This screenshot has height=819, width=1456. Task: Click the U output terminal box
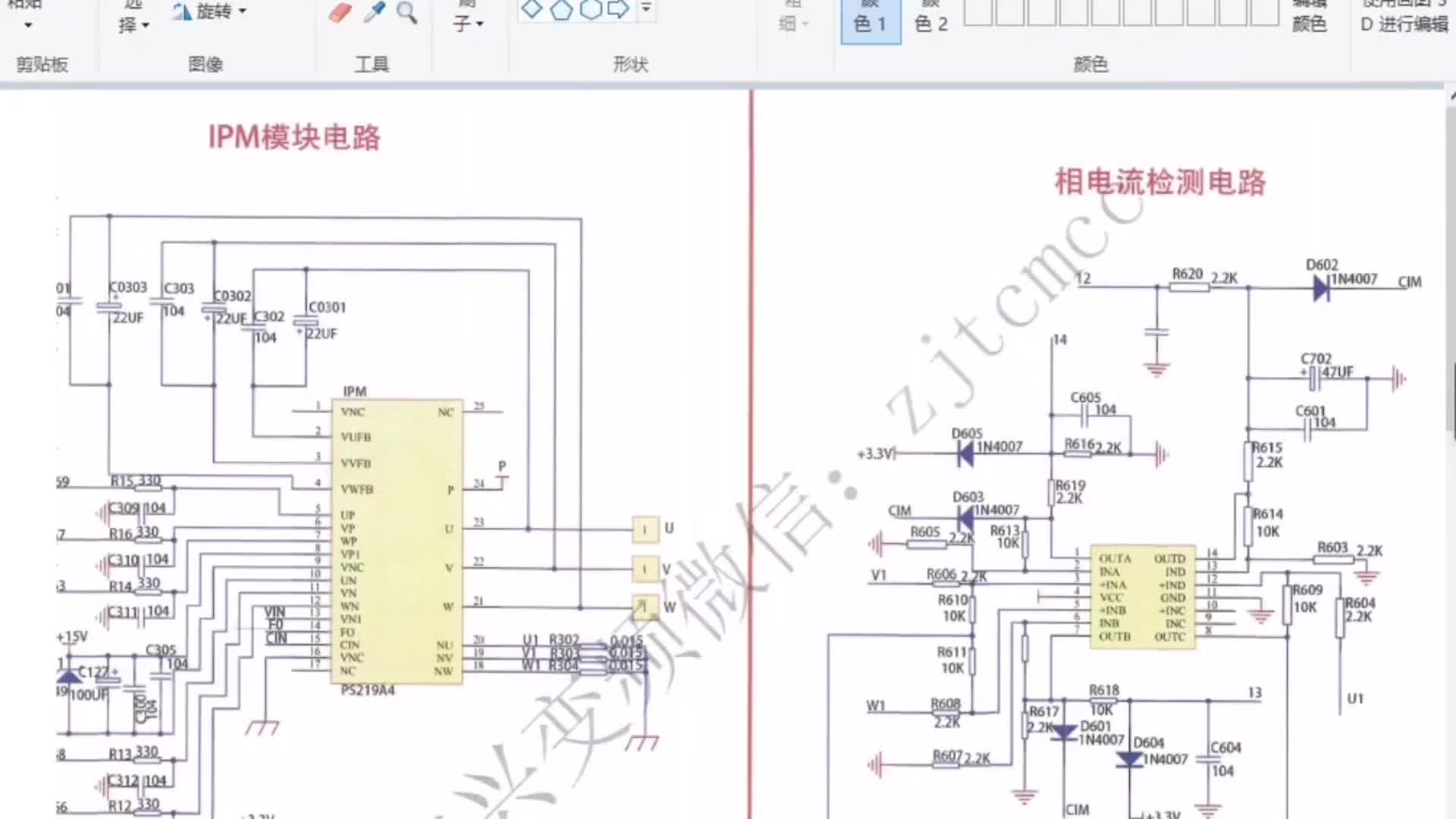point(645,529)
